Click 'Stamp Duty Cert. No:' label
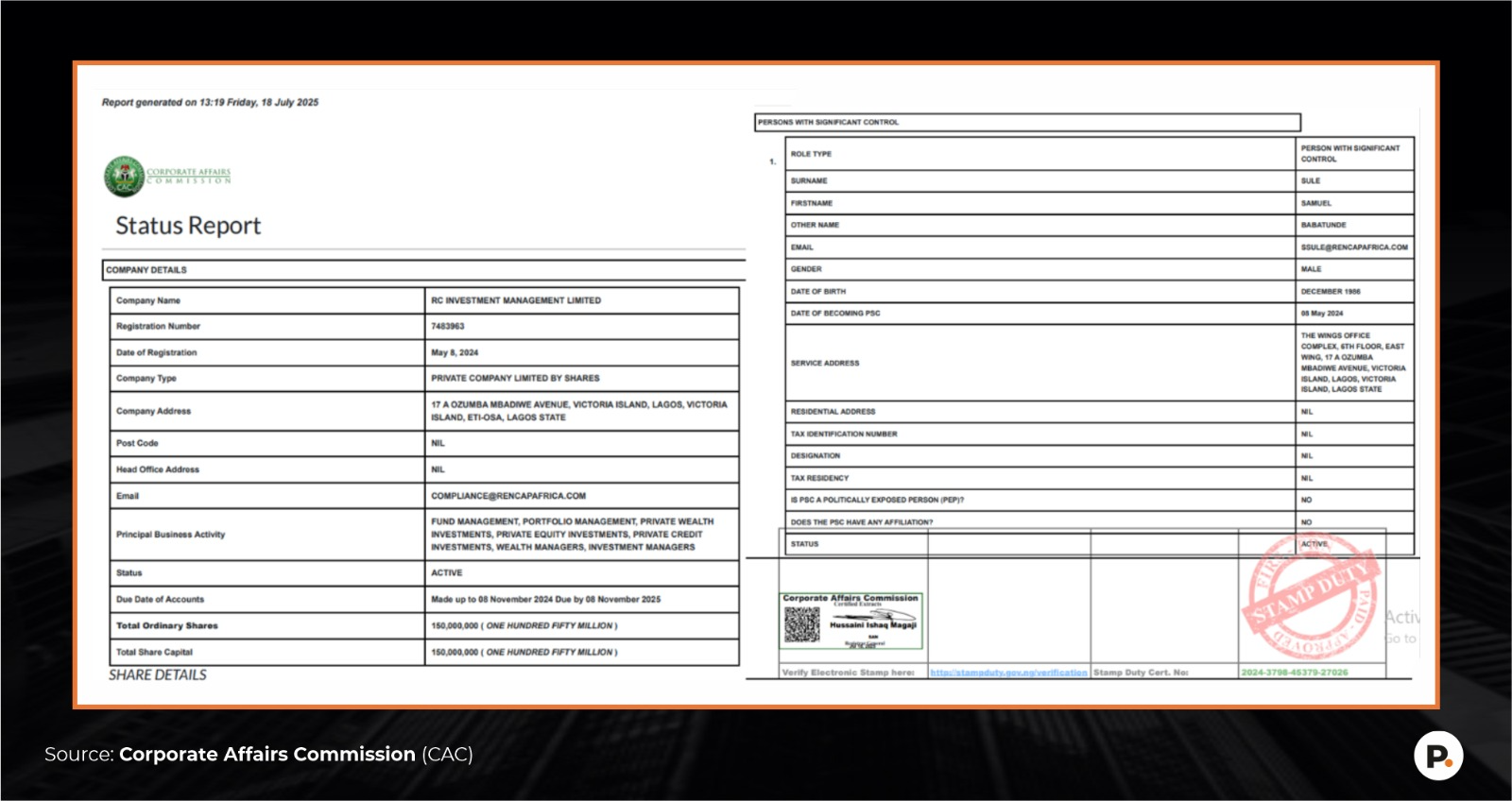Image resolution: width=1512 pixels, height=801 pixels. (x=1141, y=673)
